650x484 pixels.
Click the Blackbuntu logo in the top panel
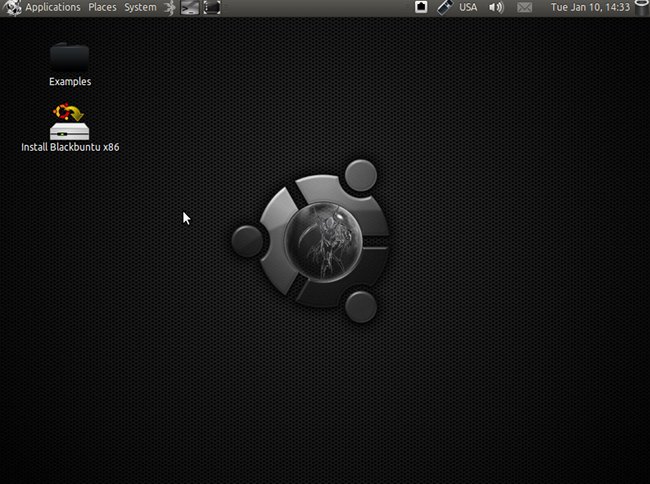coord(12,8)
